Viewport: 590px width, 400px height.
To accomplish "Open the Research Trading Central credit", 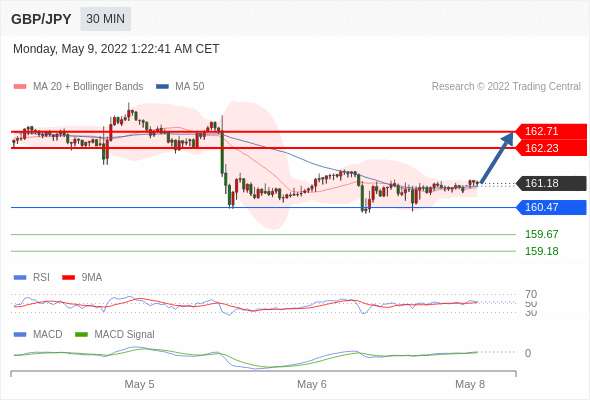I will [x=506, y=87].
